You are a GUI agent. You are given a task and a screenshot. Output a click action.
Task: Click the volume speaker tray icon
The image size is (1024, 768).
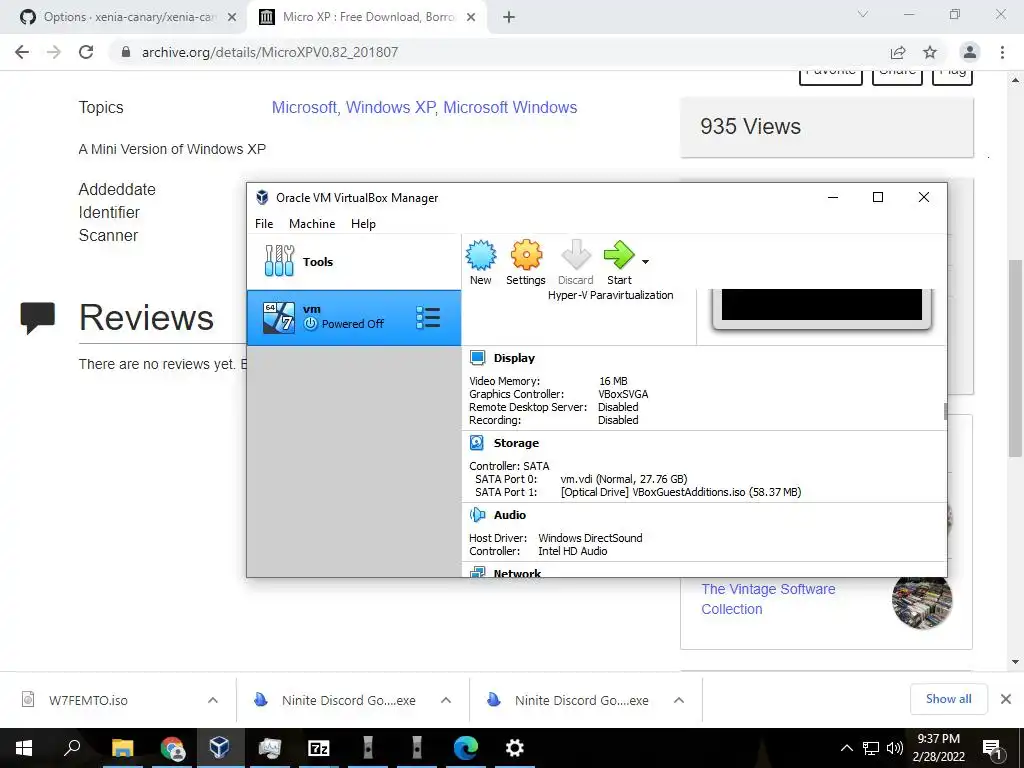coord(894,748)
